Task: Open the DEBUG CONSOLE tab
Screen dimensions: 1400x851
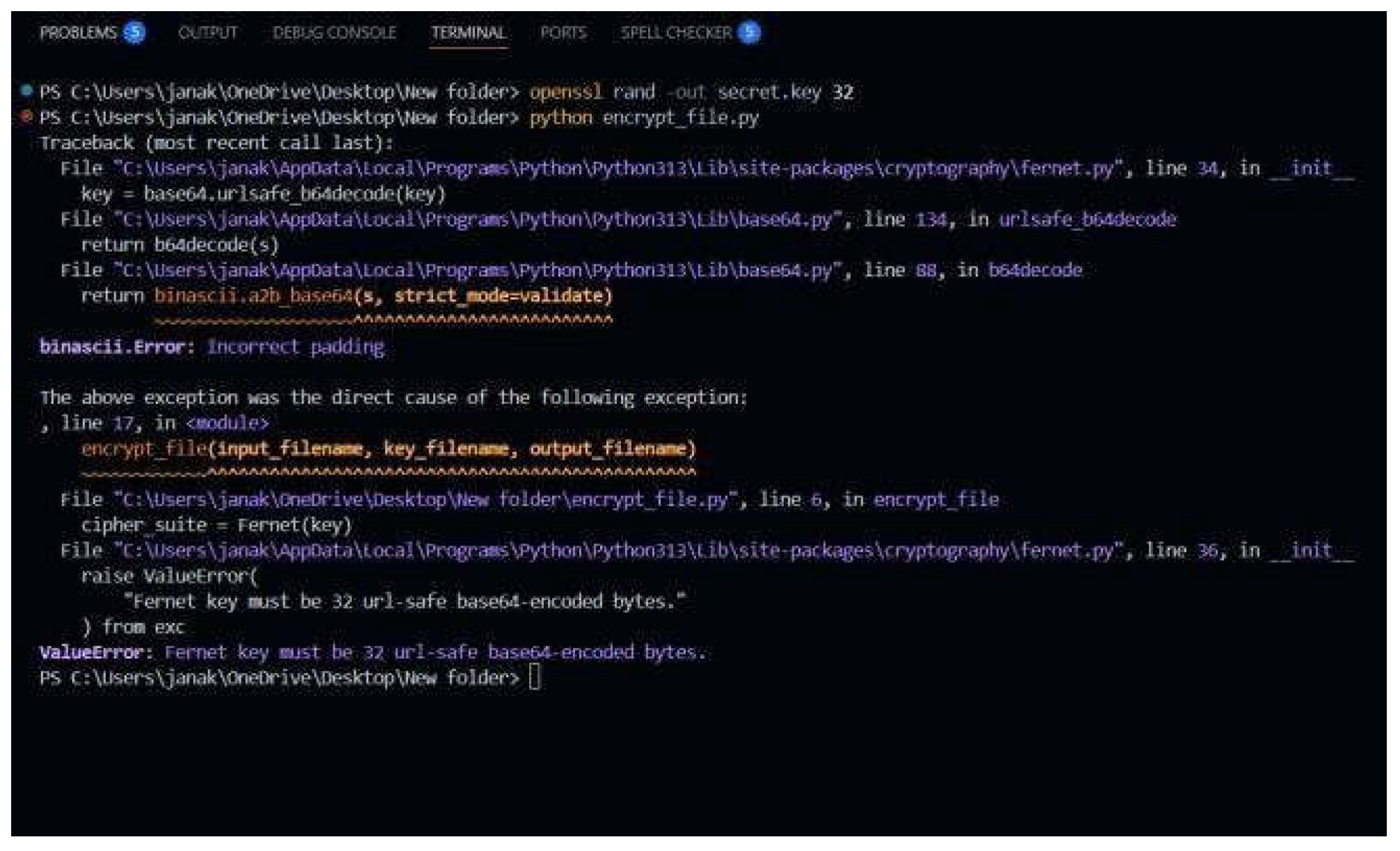Action: click(x=334, y=33)
